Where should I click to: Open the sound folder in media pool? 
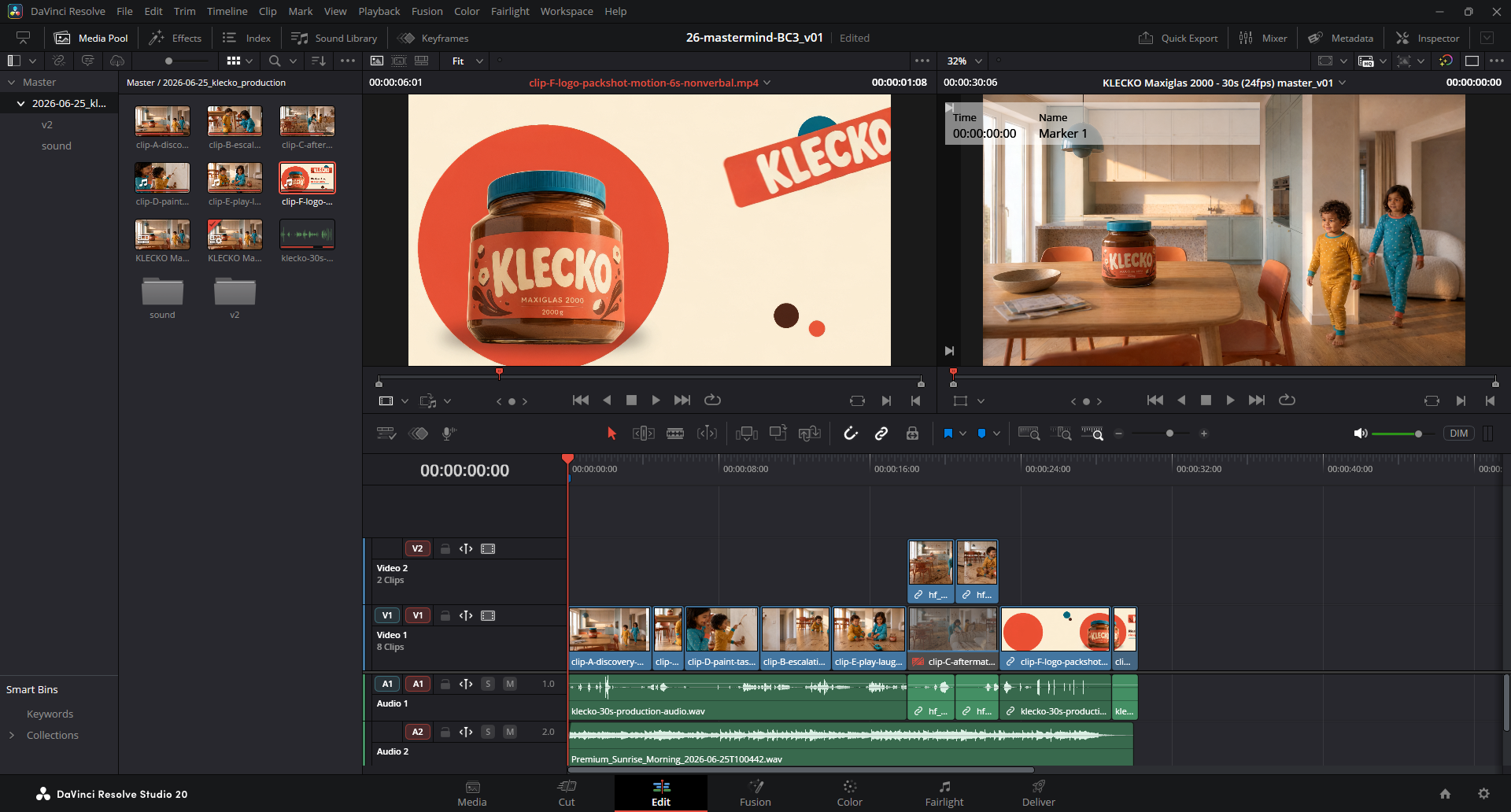[162, 291]
